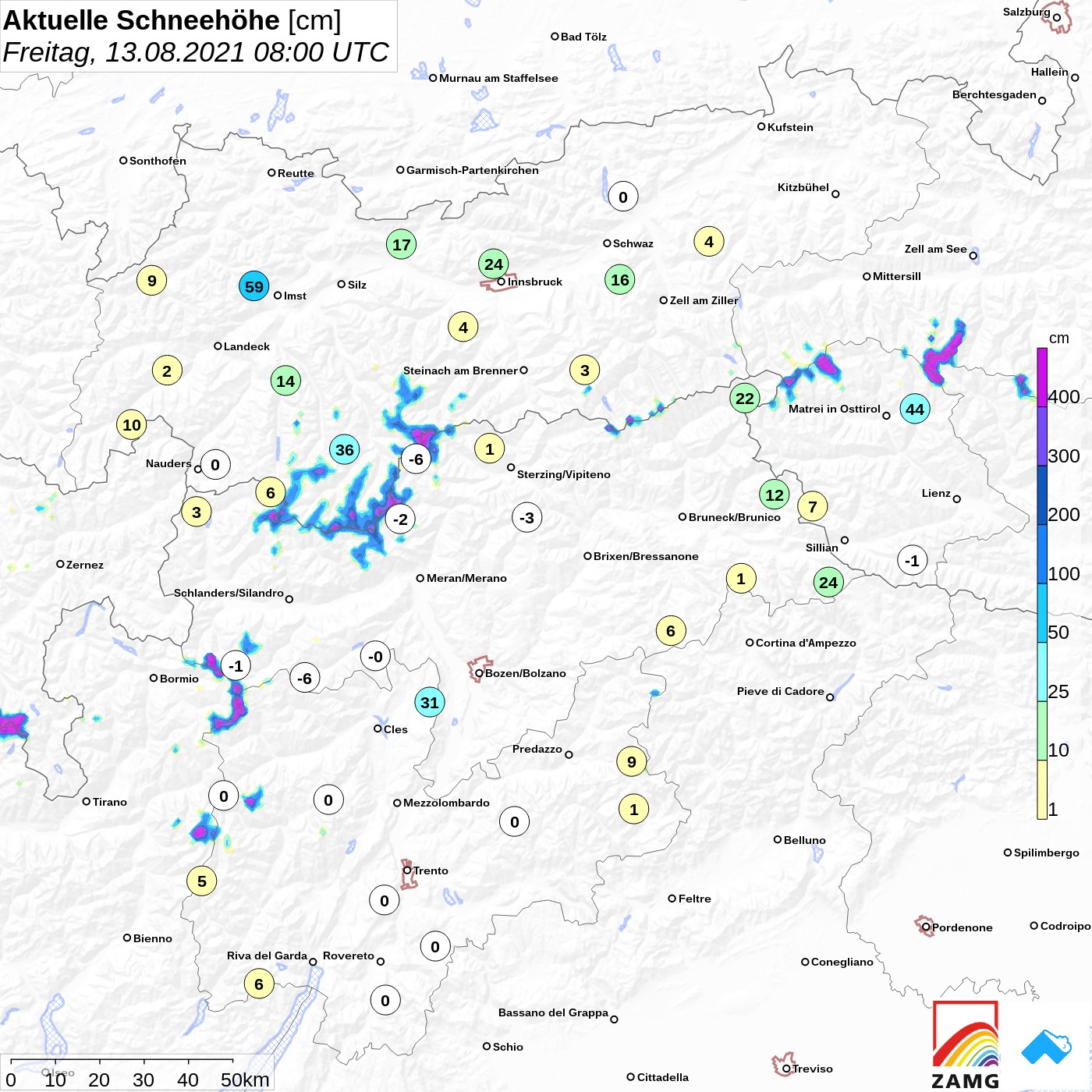This screenshot has width=1092, height=1092.
Task: Click the Sterzing/Vipiteno label
Action: click(564, 474)
